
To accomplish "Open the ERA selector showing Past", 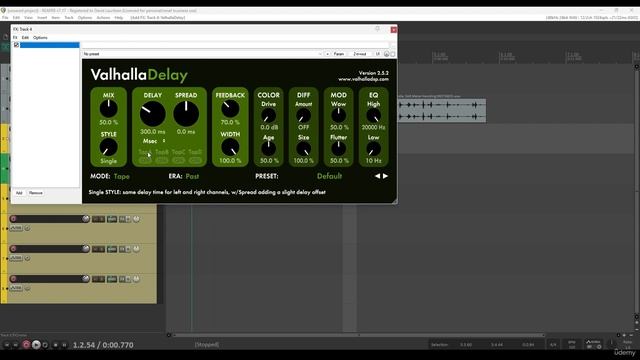I will (192, 176).
